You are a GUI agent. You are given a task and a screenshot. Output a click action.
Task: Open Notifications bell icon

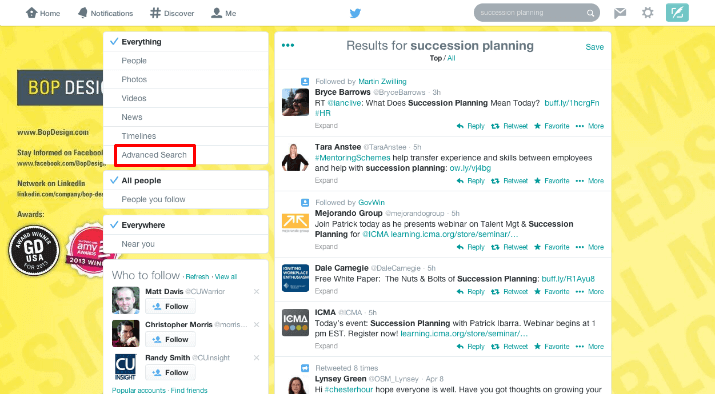pos(83,13)
